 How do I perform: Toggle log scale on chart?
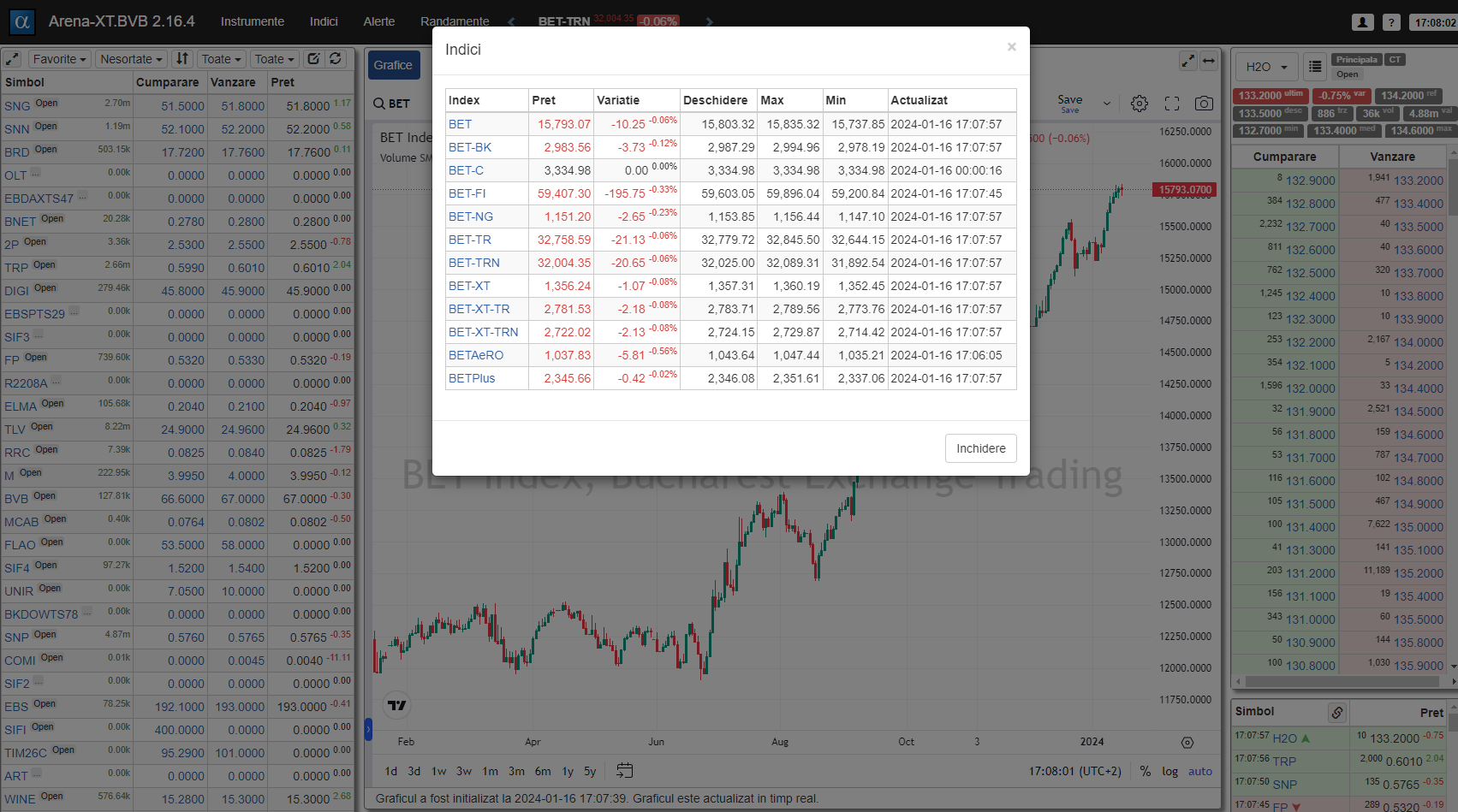1169,771
